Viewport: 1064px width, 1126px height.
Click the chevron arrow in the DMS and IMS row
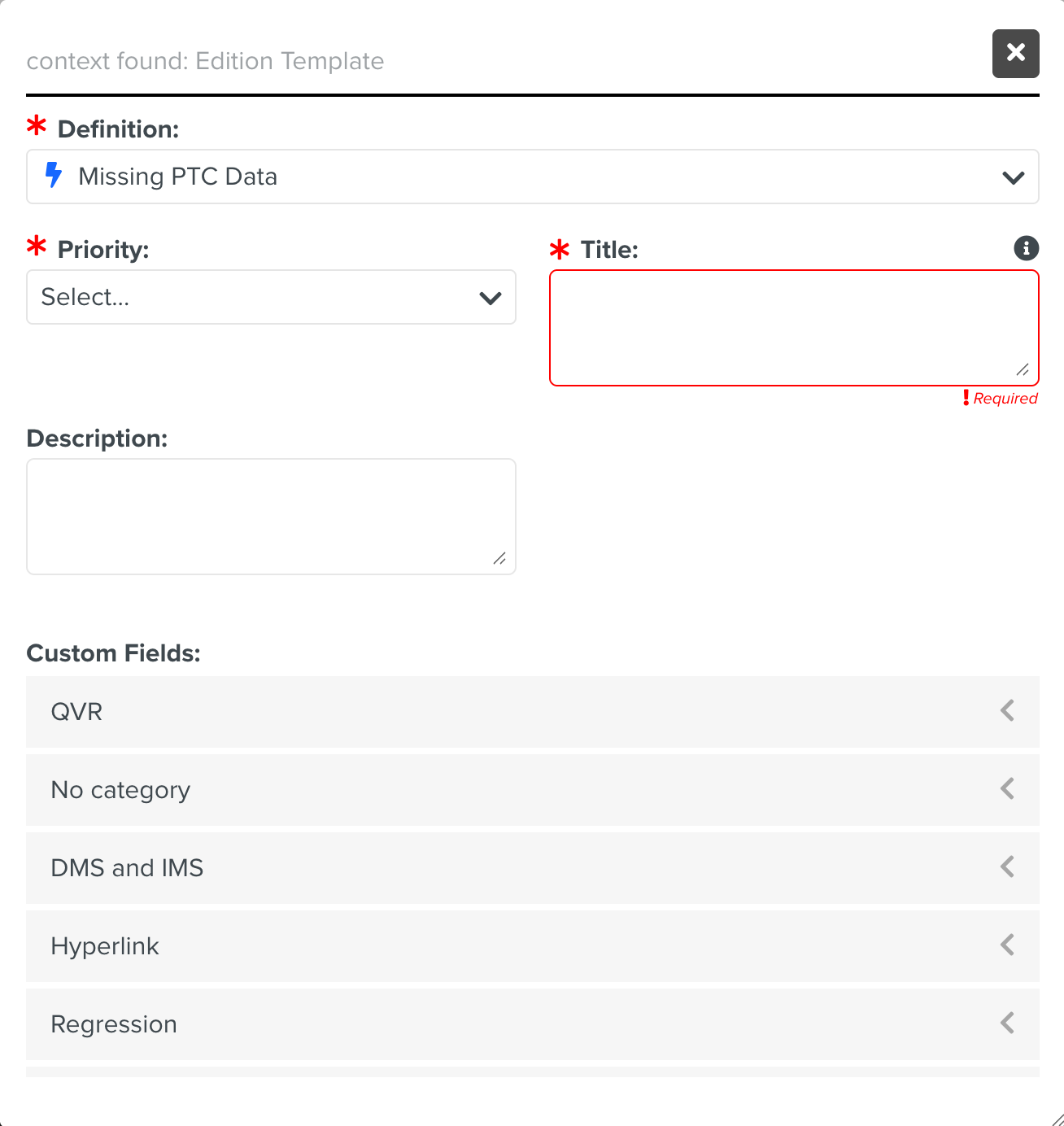point(1007,867)
